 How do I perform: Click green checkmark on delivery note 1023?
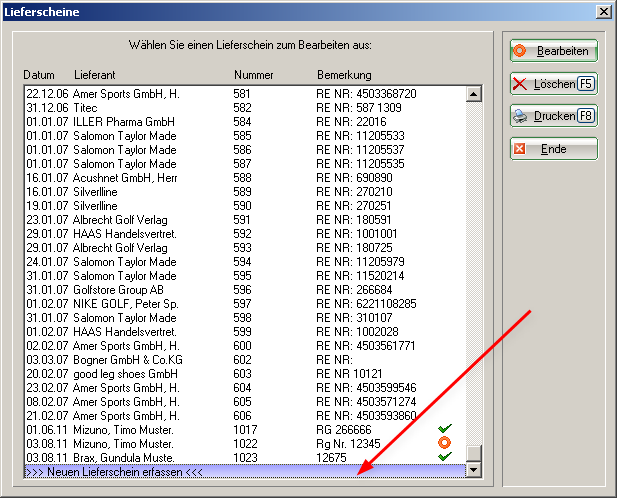coord(445,456)
